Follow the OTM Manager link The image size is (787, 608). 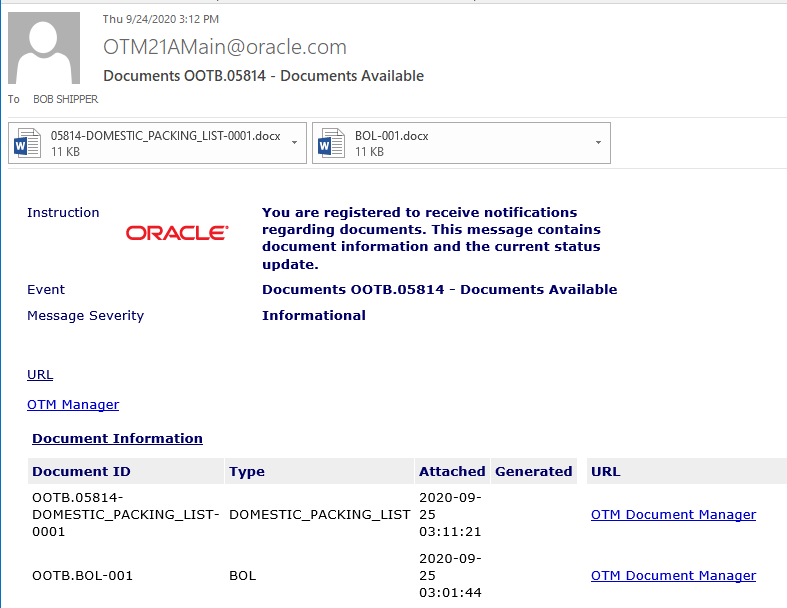tap(73, 405)
